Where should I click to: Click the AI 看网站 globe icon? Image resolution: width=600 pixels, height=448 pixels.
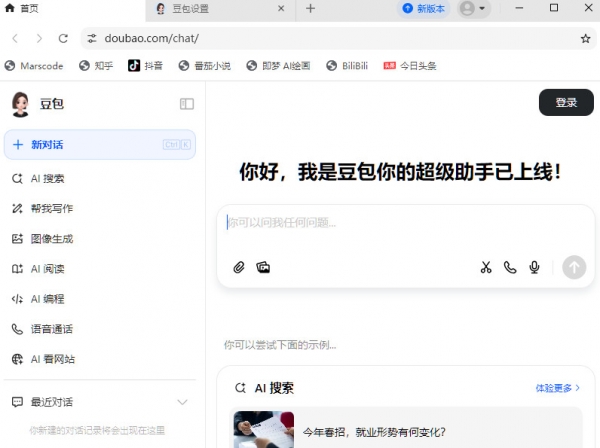click(18, 359)
